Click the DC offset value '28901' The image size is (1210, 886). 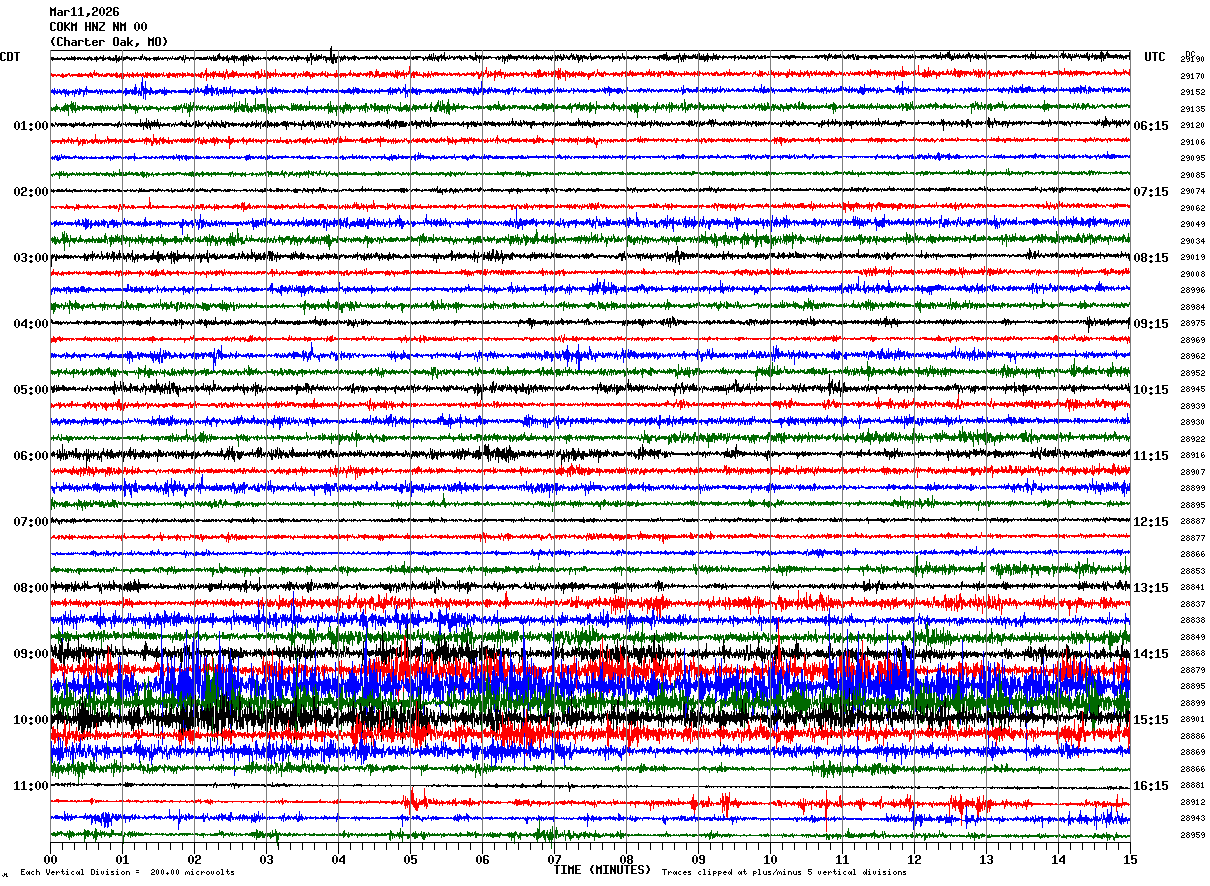[x=1193, y=719]
